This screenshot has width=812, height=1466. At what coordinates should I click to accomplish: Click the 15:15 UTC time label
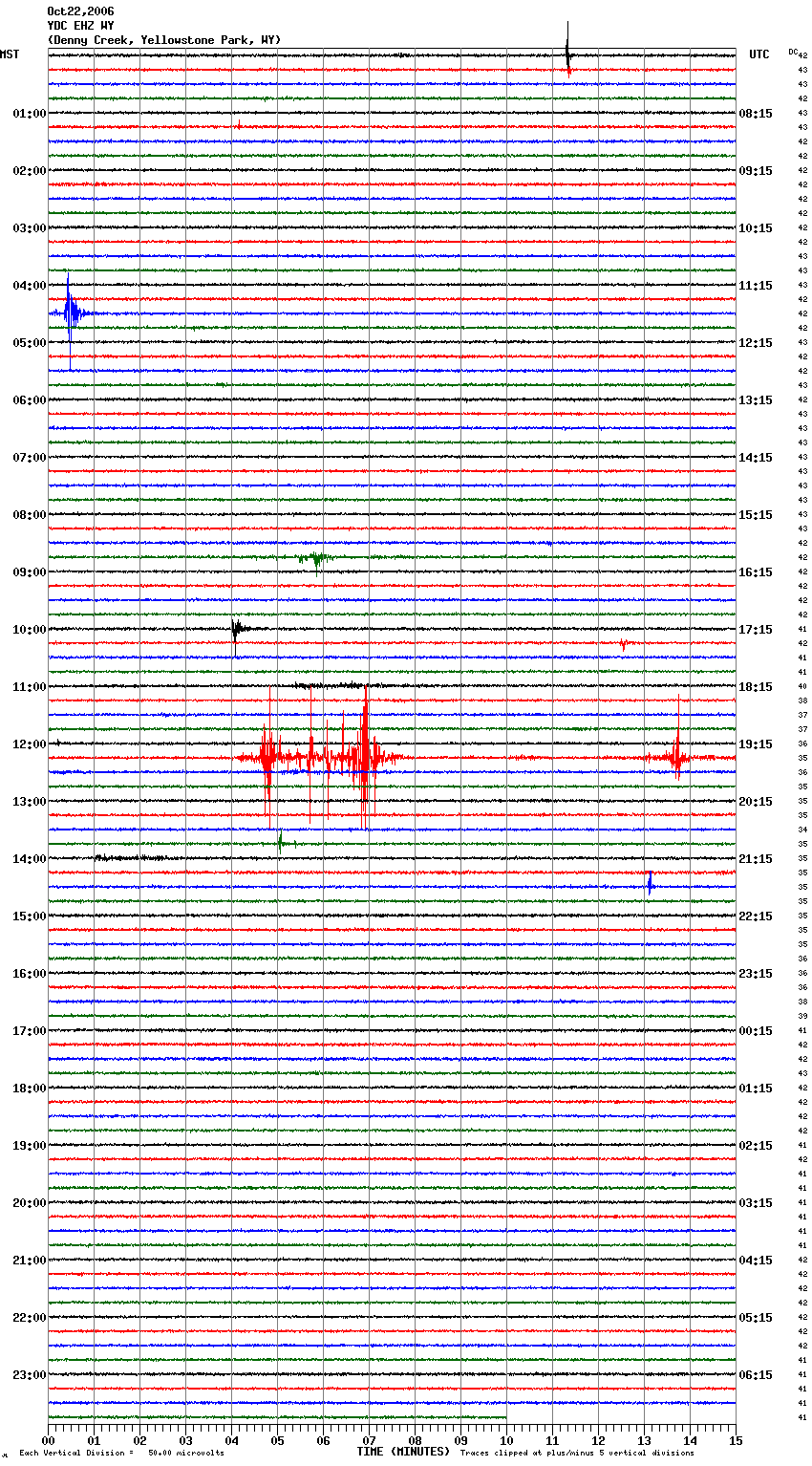click(x=756, y=515)
